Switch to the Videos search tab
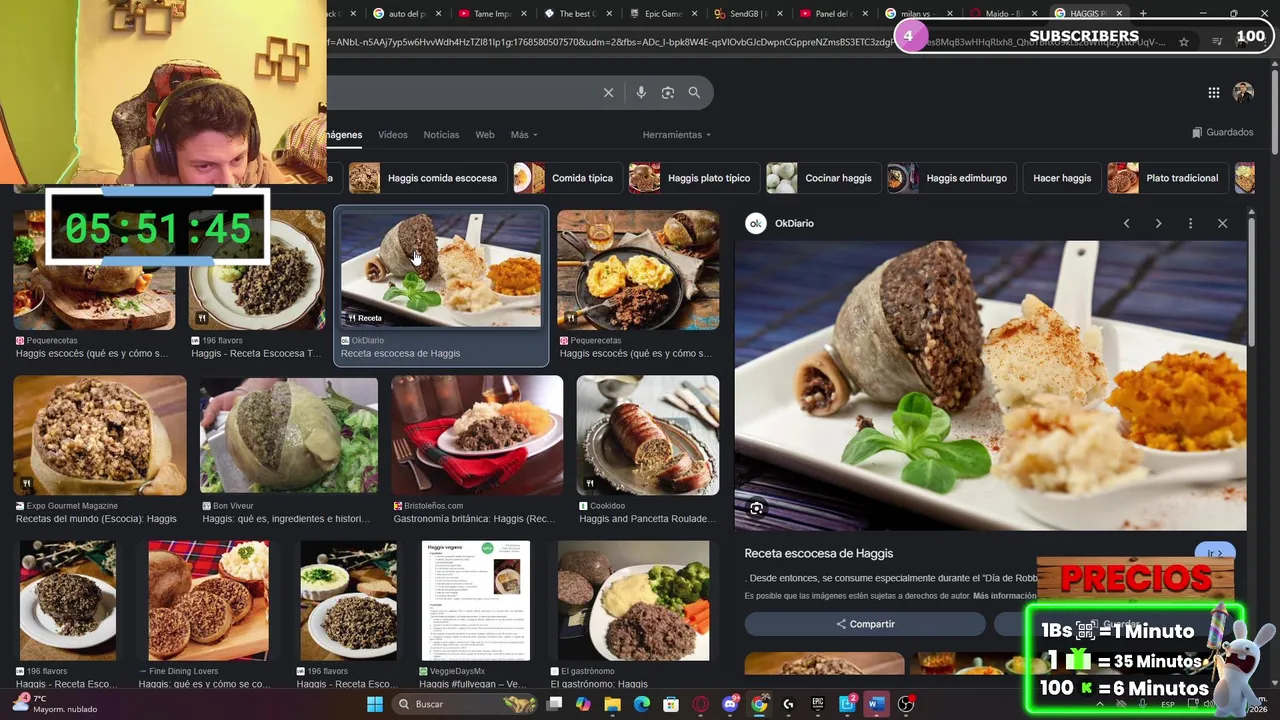1280x720 pixels. pyautogui.click(x=392, y=135)
